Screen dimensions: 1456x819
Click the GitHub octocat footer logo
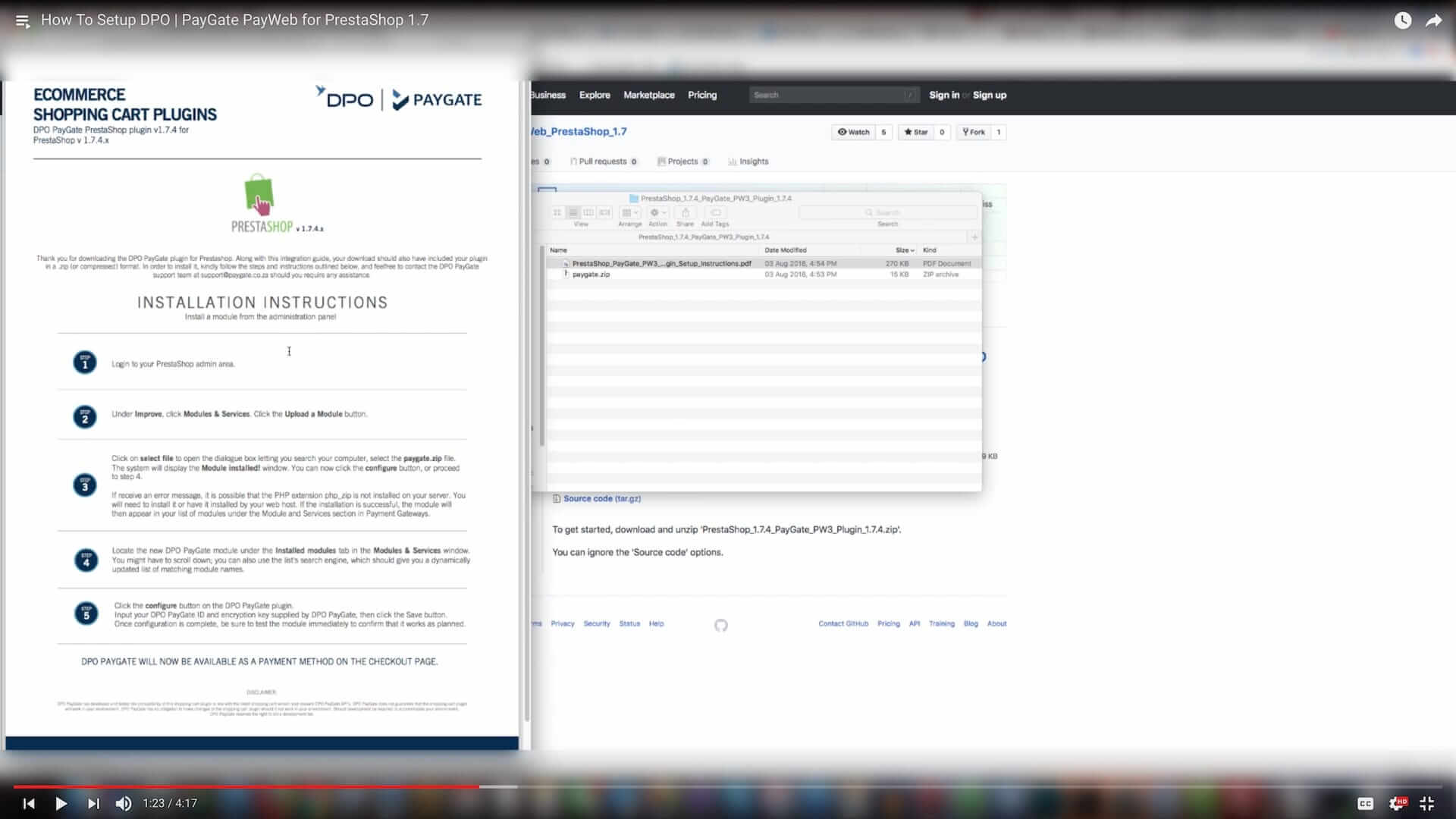pos(721,626)
